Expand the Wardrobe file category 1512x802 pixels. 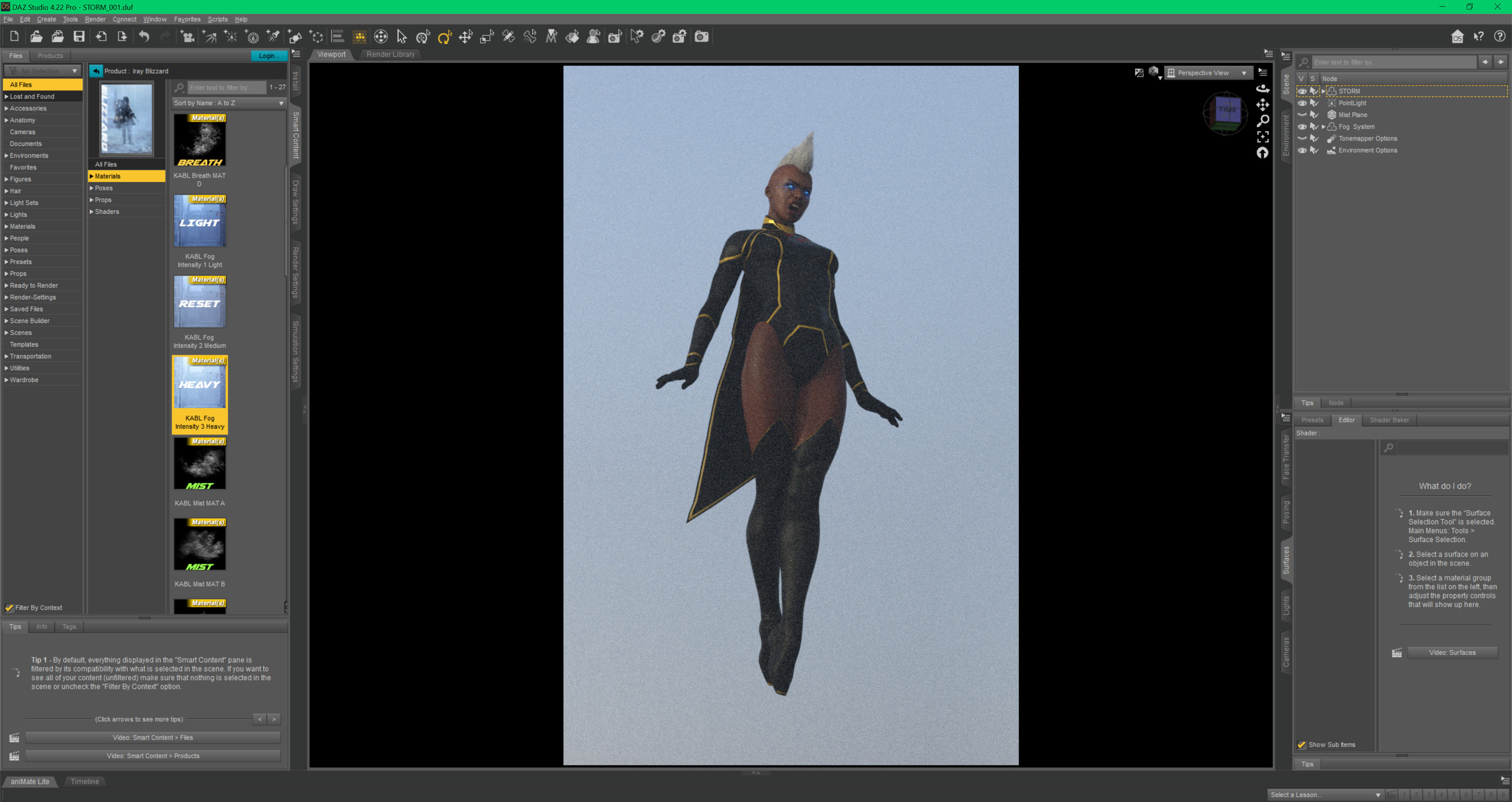(6, 380)
